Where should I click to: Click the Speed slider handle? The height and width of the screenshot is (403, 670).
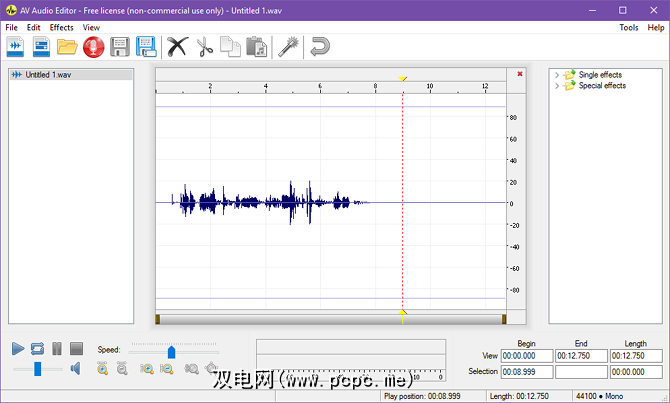171,352
